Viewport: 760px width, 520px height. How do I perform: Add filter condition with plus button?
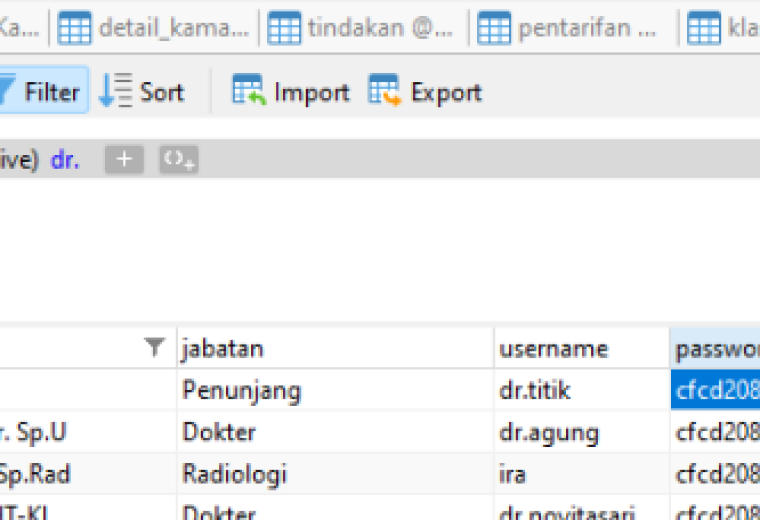(125, 159)
